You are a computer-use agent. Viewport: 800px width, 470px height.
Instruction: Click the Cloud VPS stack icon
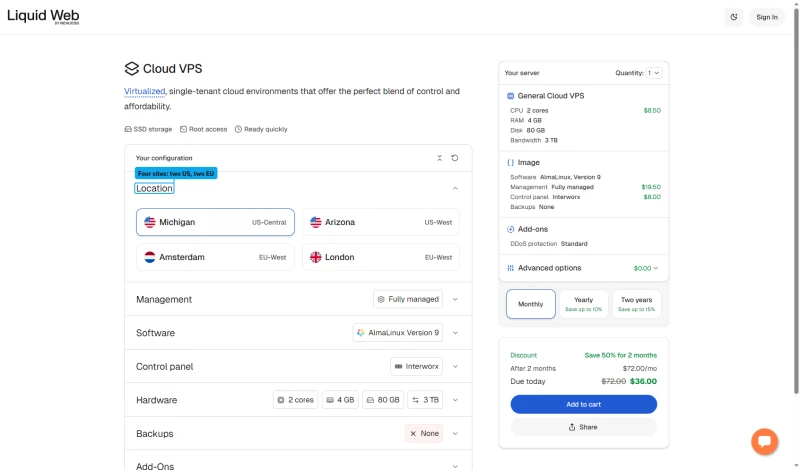[132, 69]
